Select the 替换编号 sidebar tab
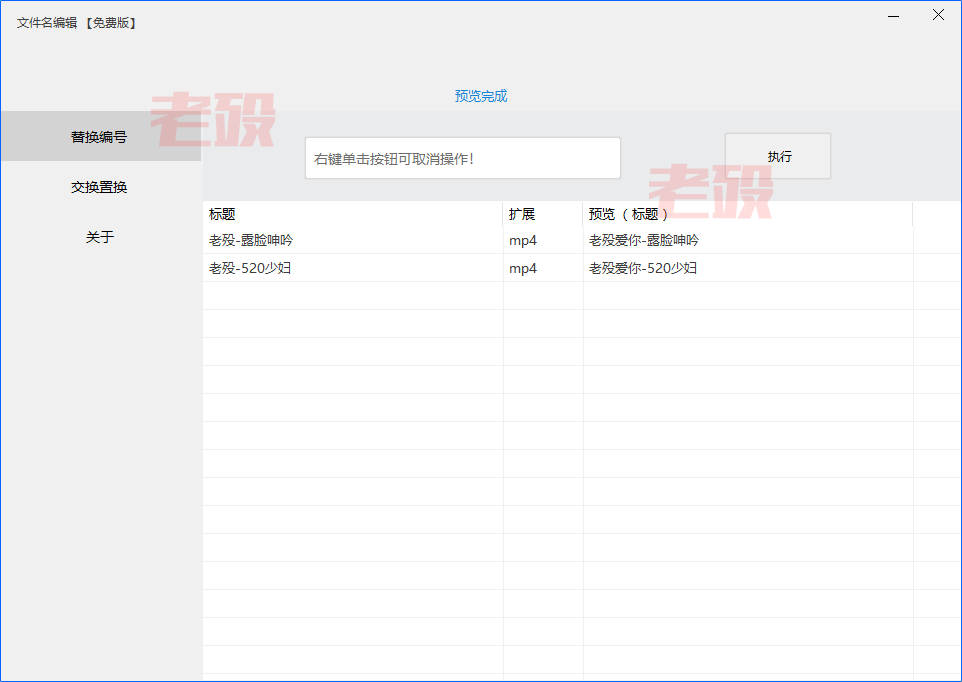This screenshot has height=682, width=962. 101,136
